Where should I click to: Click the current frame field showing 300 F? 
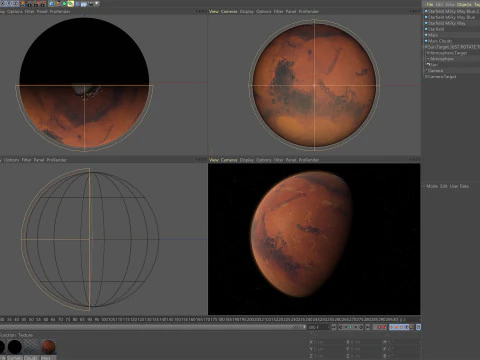click(318, 327)
